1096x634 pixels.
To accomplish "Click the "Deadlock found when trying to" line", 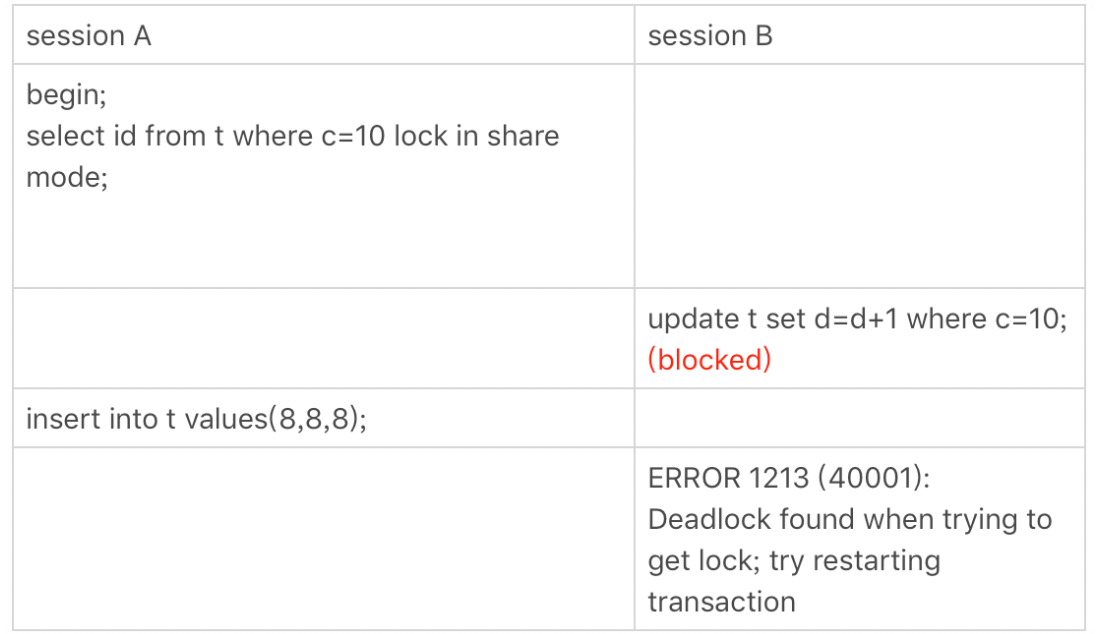I will click(x=850, y=520).
